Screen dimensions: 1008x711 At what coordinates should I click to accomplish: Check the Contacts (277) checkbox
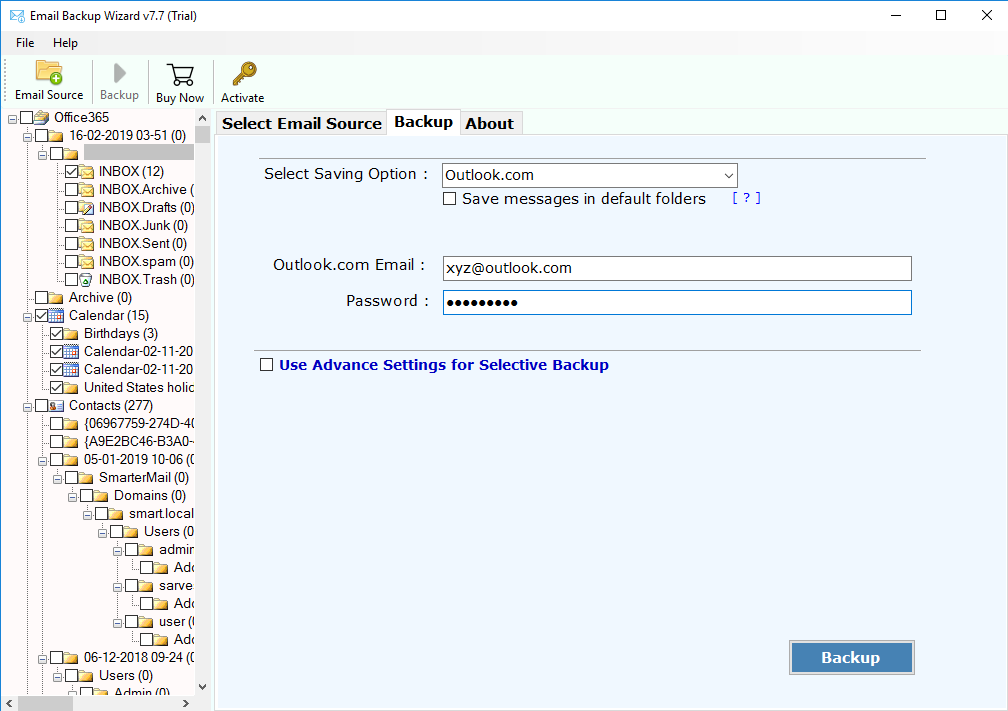click(42, 406)
